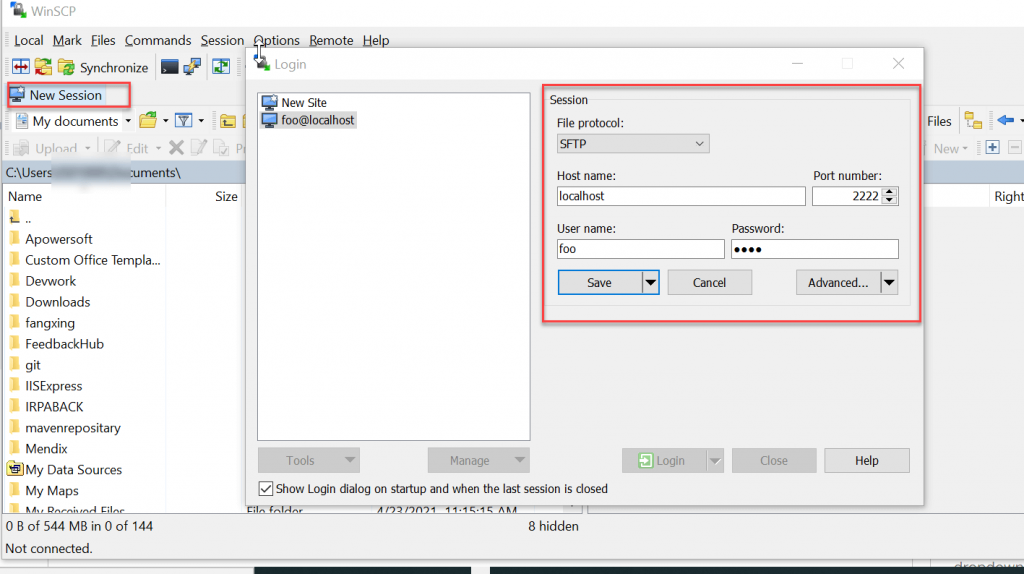Click the Open in PuTTY lightning icon

tap(192, 67)
